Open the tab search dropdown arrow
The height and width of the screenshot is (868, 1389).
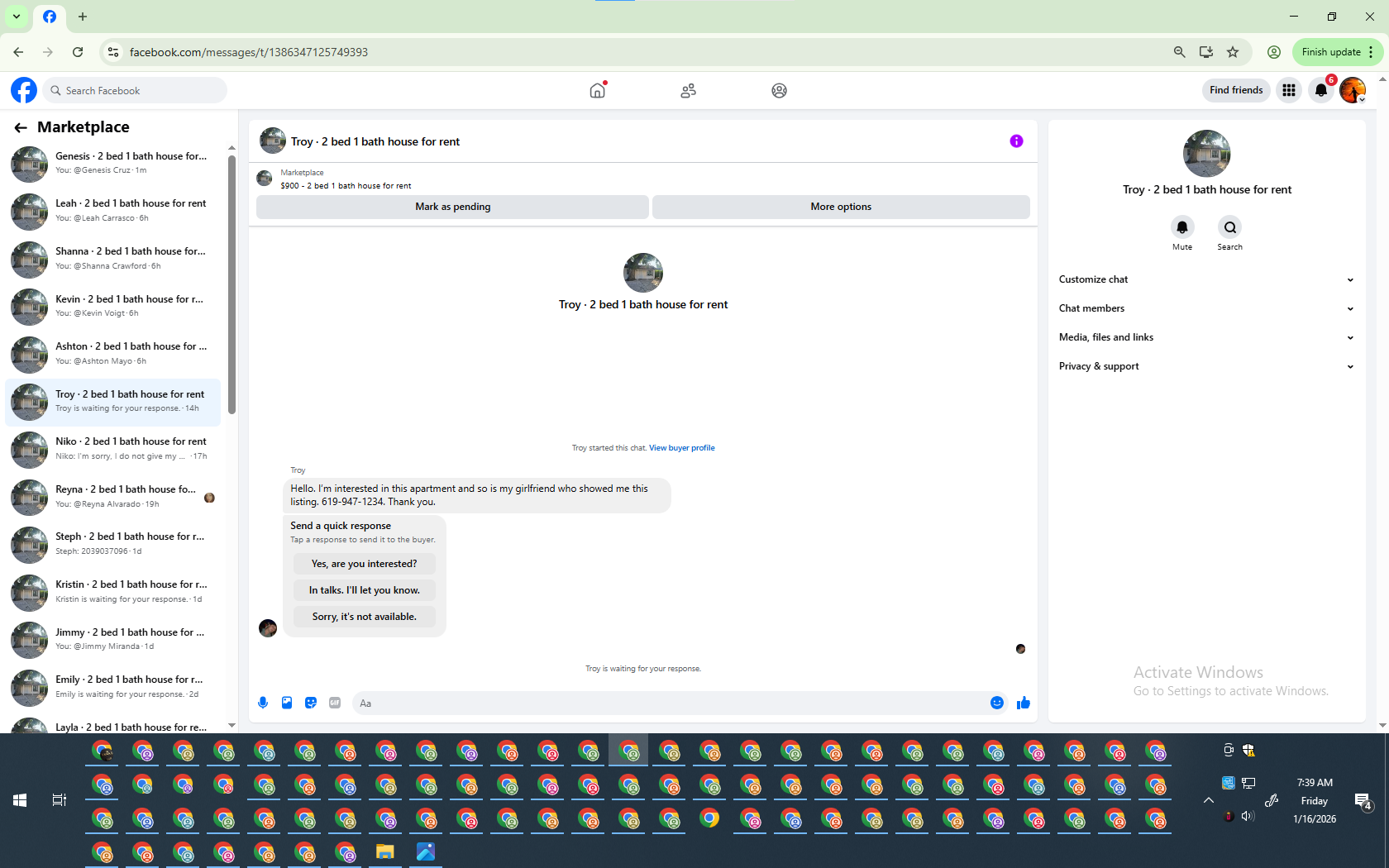click(17, 17)
